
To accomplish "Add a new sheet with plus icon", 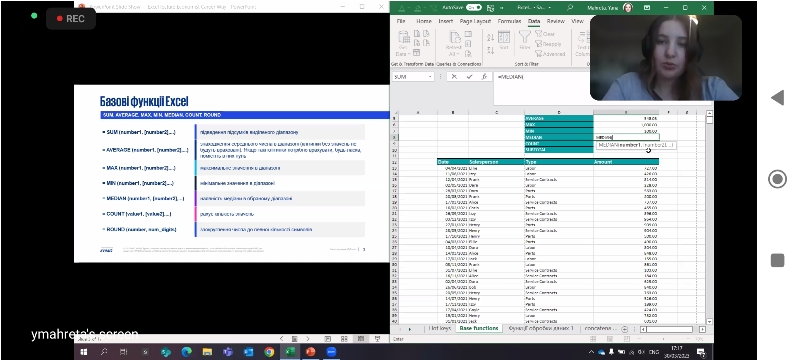I will click(x=625, y=329).
